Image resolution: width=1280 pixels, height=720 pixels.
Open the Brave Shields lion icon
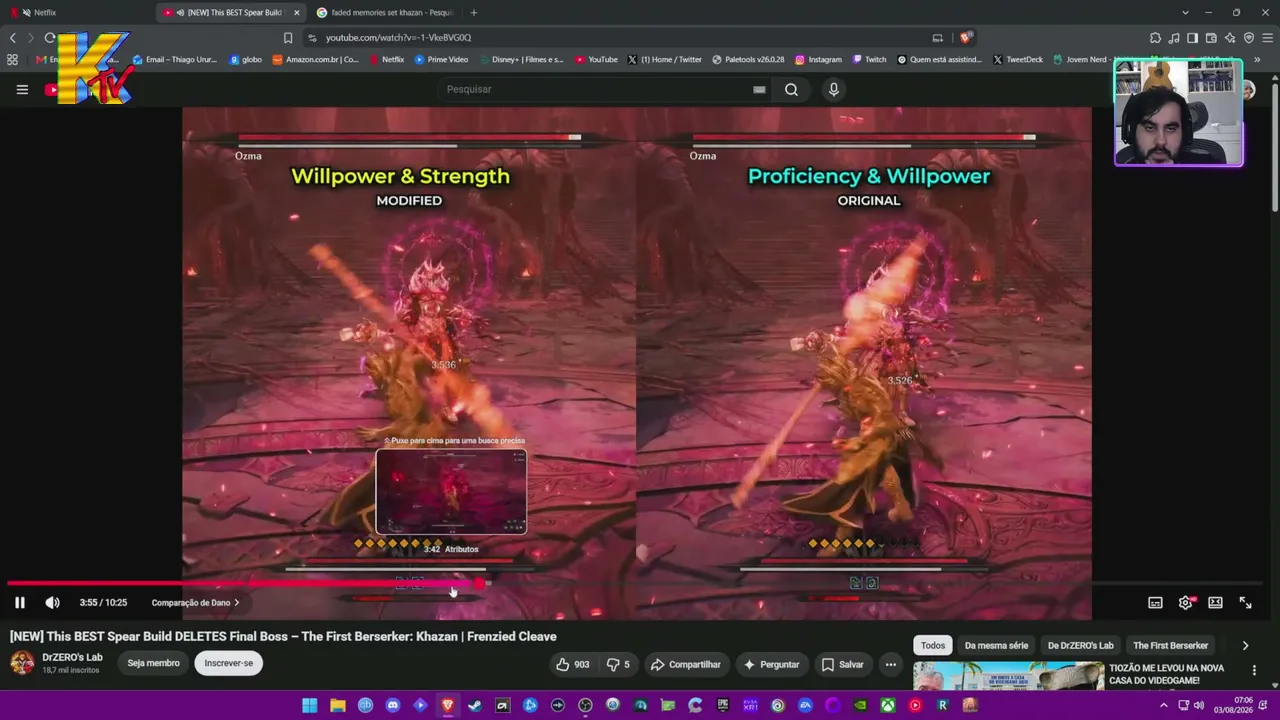[965, 38]
